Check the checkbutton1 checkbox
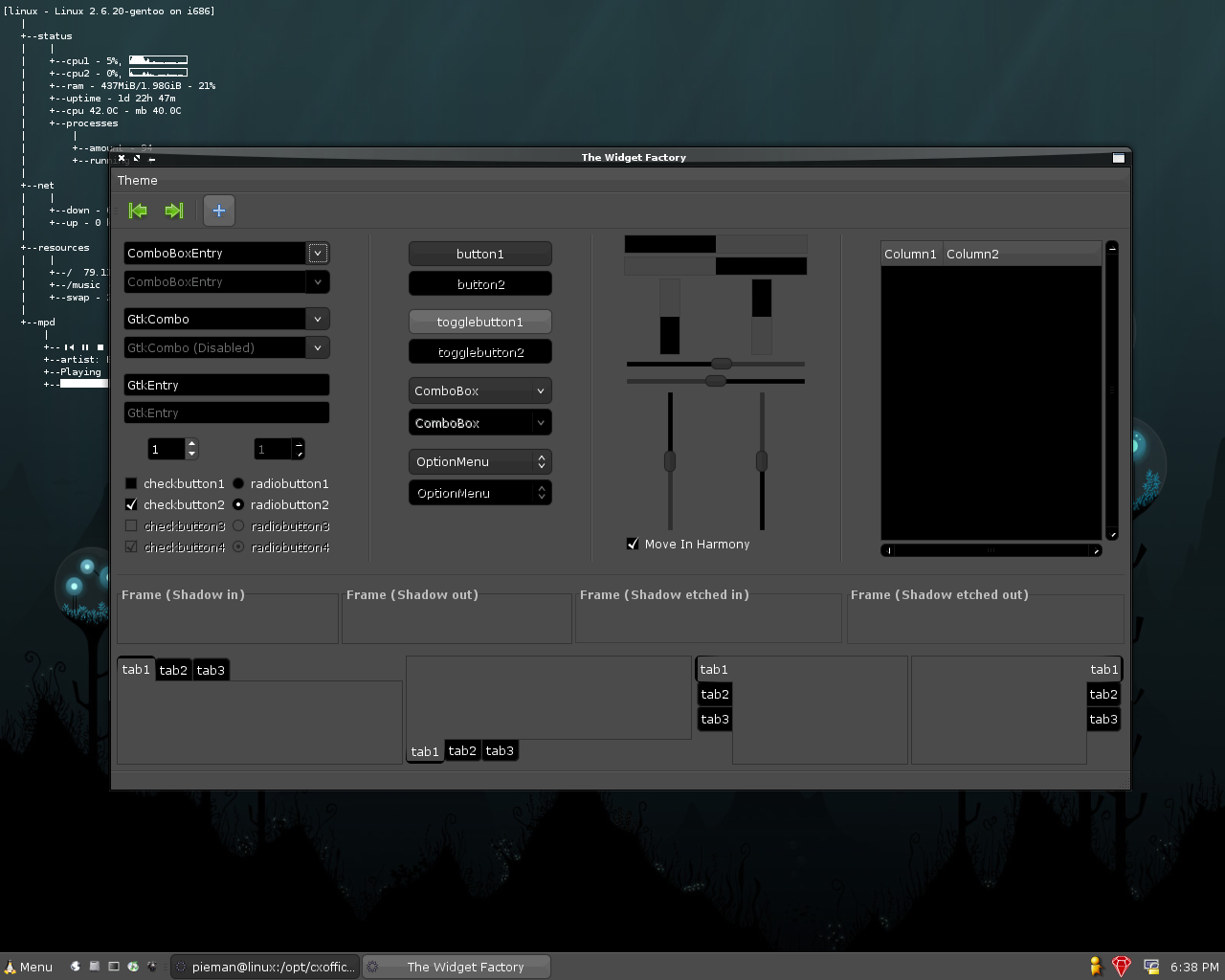Viewport: 1225px width, 980px height. pyautogui.click(x=131, y=484)
